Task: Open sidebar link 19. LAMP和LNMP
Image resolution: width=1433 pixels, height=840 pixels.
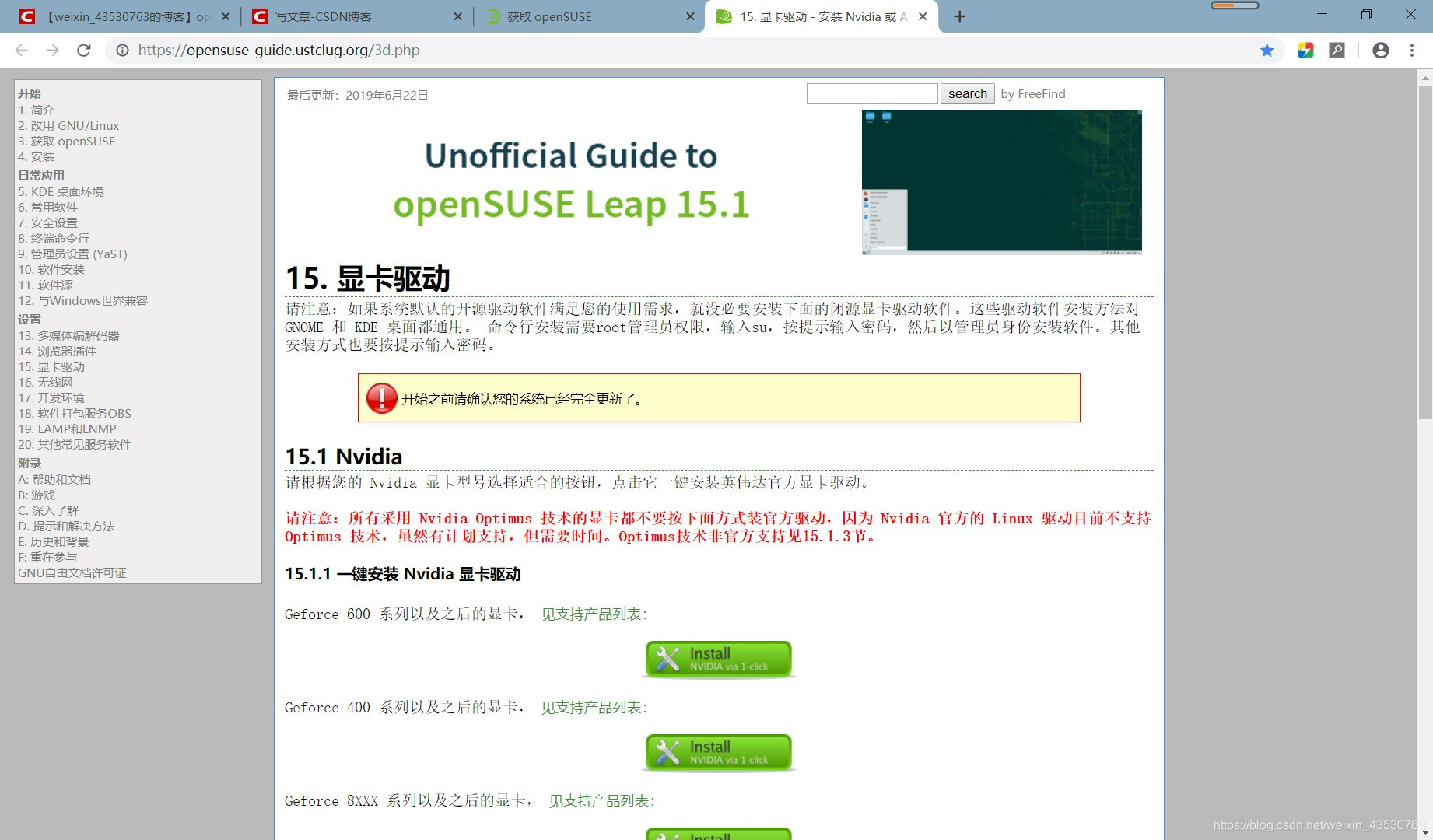Action: click(67, 429)
